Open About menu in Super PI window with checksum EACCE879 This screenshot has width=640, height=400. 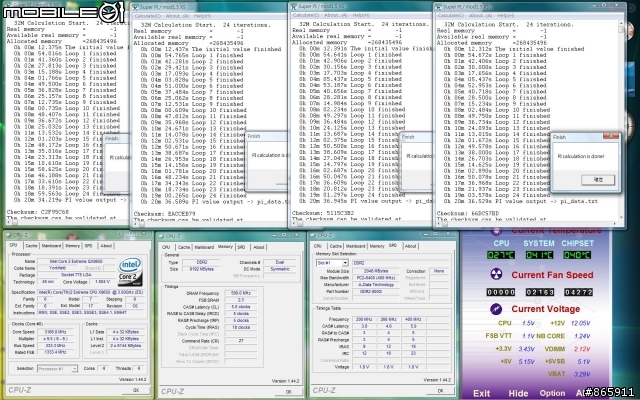coord(177,16)
